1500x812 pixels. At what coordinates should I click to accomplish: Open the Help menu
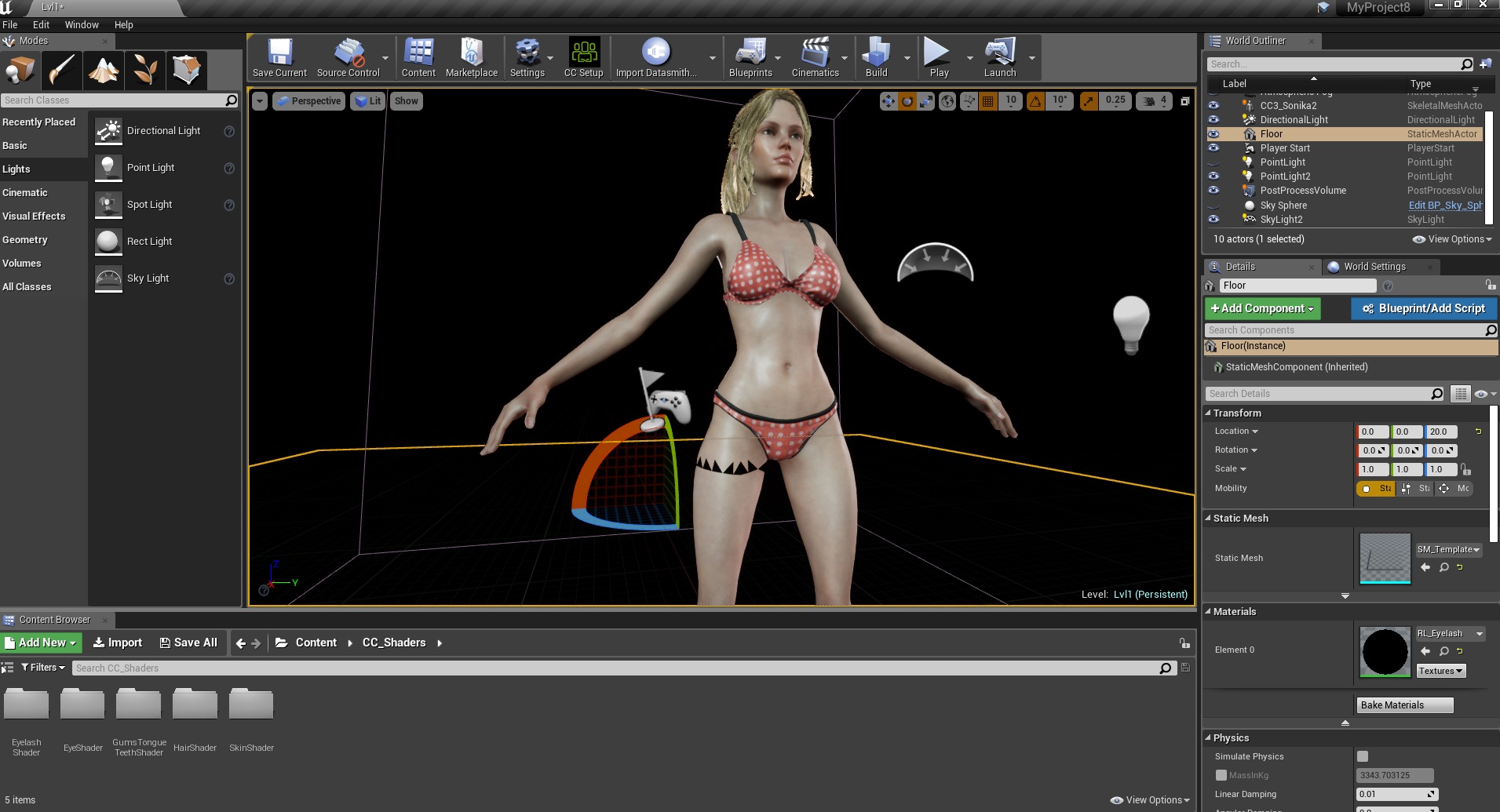pyautogui.click(x=124, y=24)
